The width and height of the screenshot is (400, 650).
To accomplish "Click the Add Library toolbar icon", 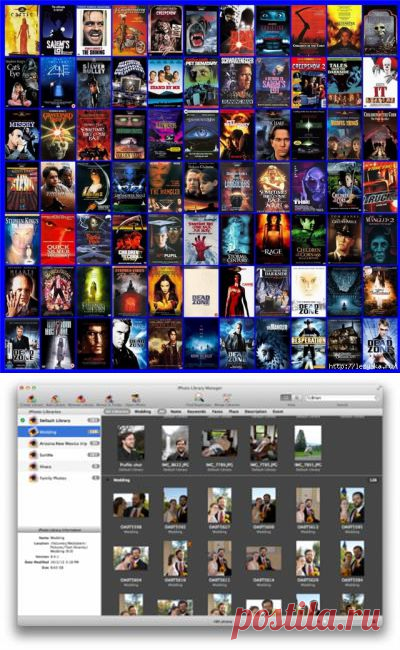I will tap(56, 398).
